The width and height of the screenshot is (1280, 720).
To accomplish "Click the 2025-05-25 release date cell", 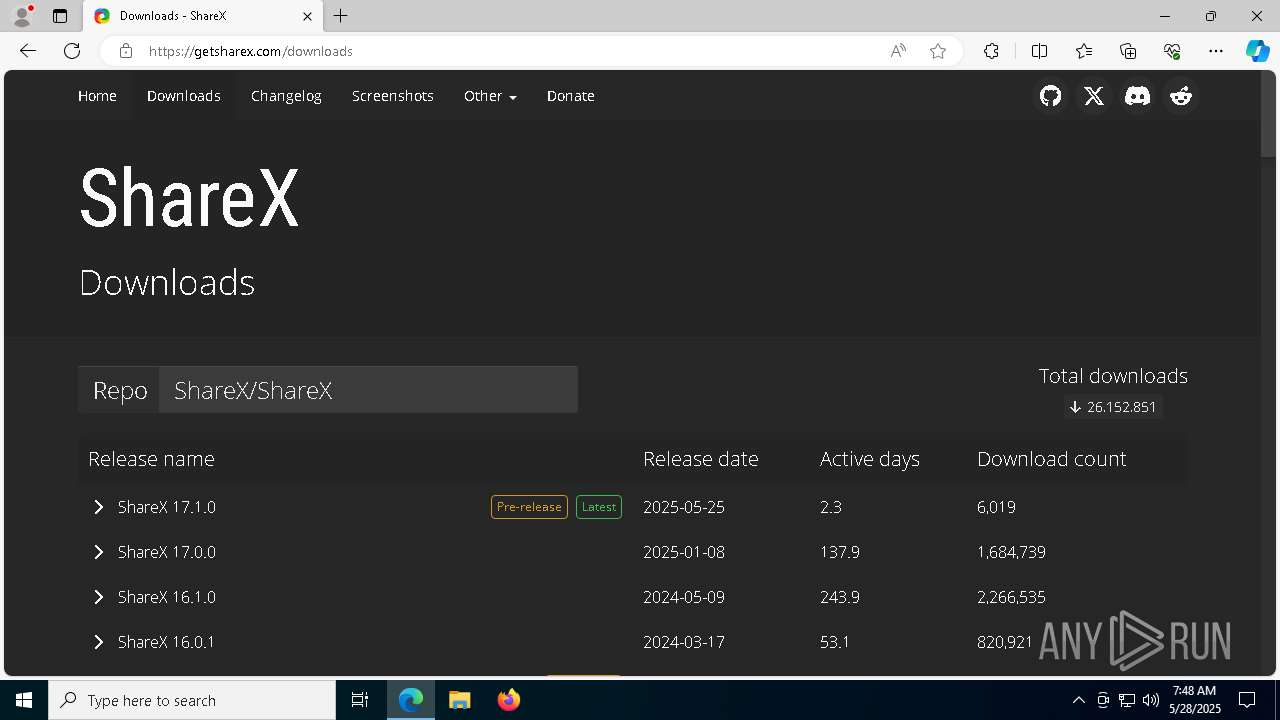I will [x=684, y=507].
